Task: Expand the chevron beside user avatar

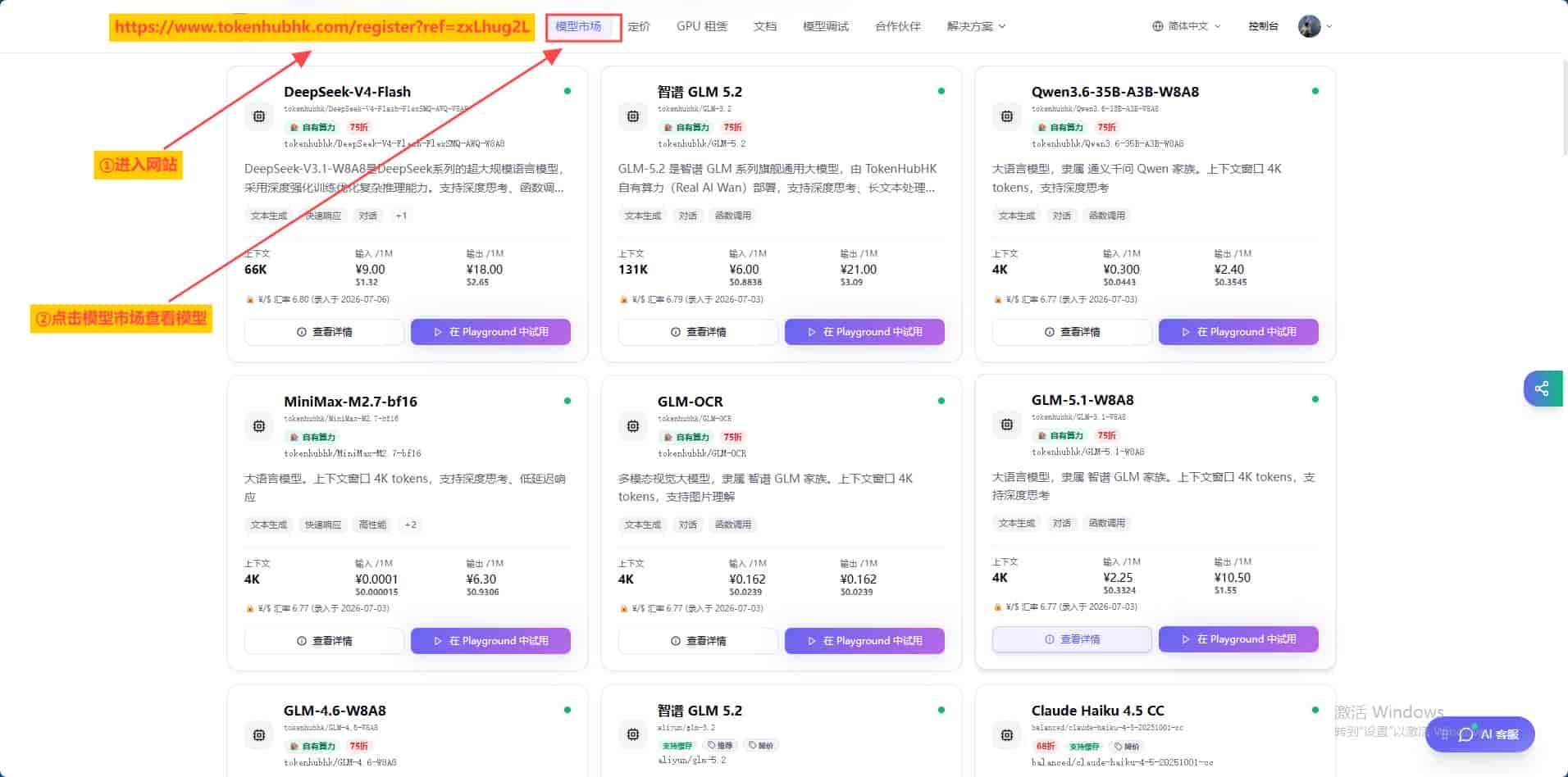Action: tap(1329, 26)
